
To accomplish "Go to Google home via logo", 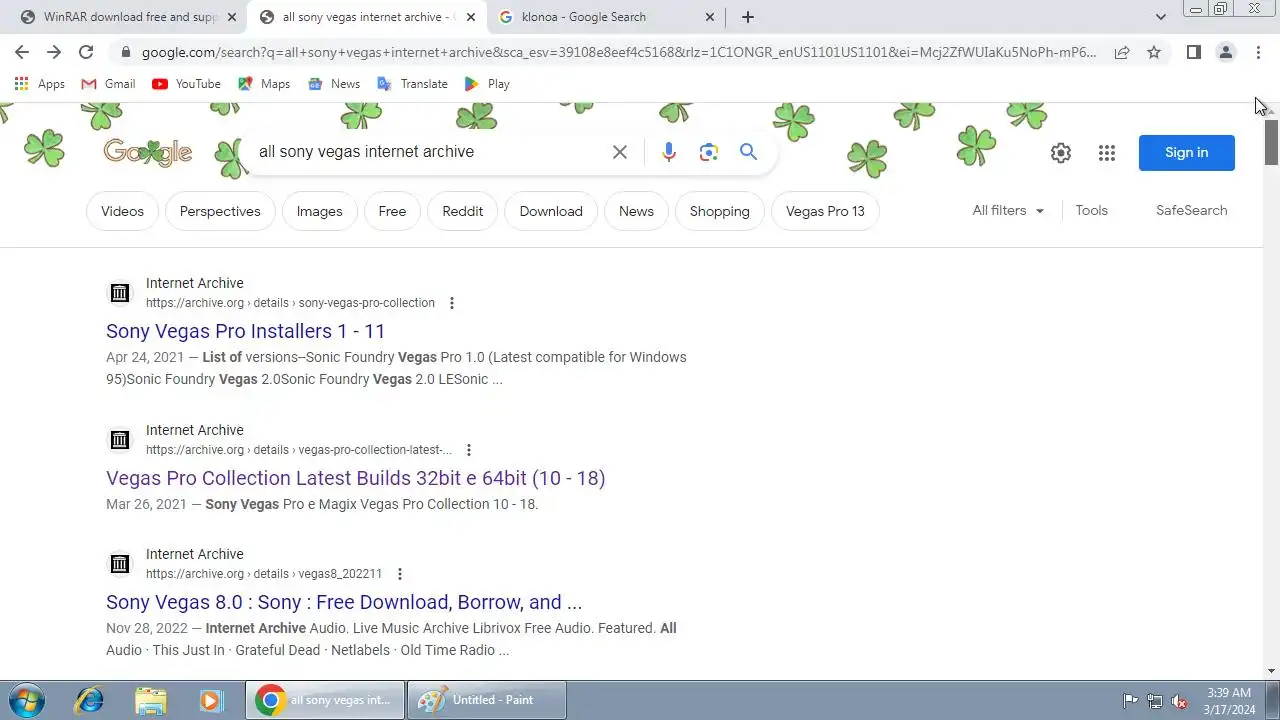I will click(x=147, y=152).
